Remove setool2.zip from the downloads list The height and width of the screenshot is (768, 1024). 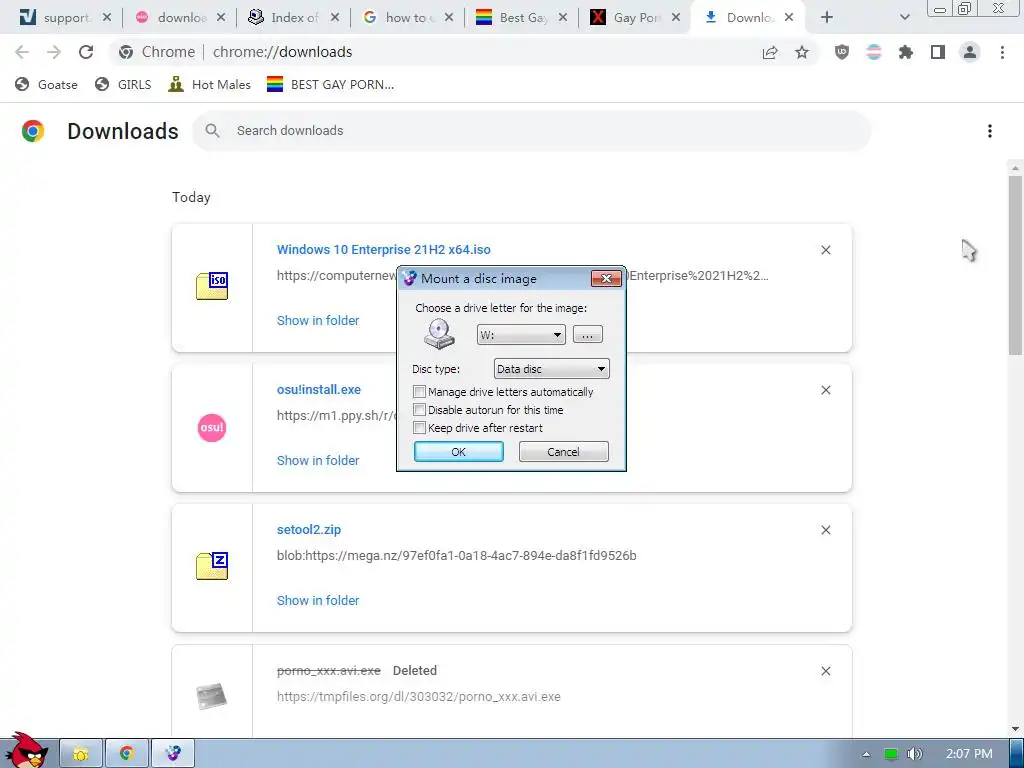825,530
